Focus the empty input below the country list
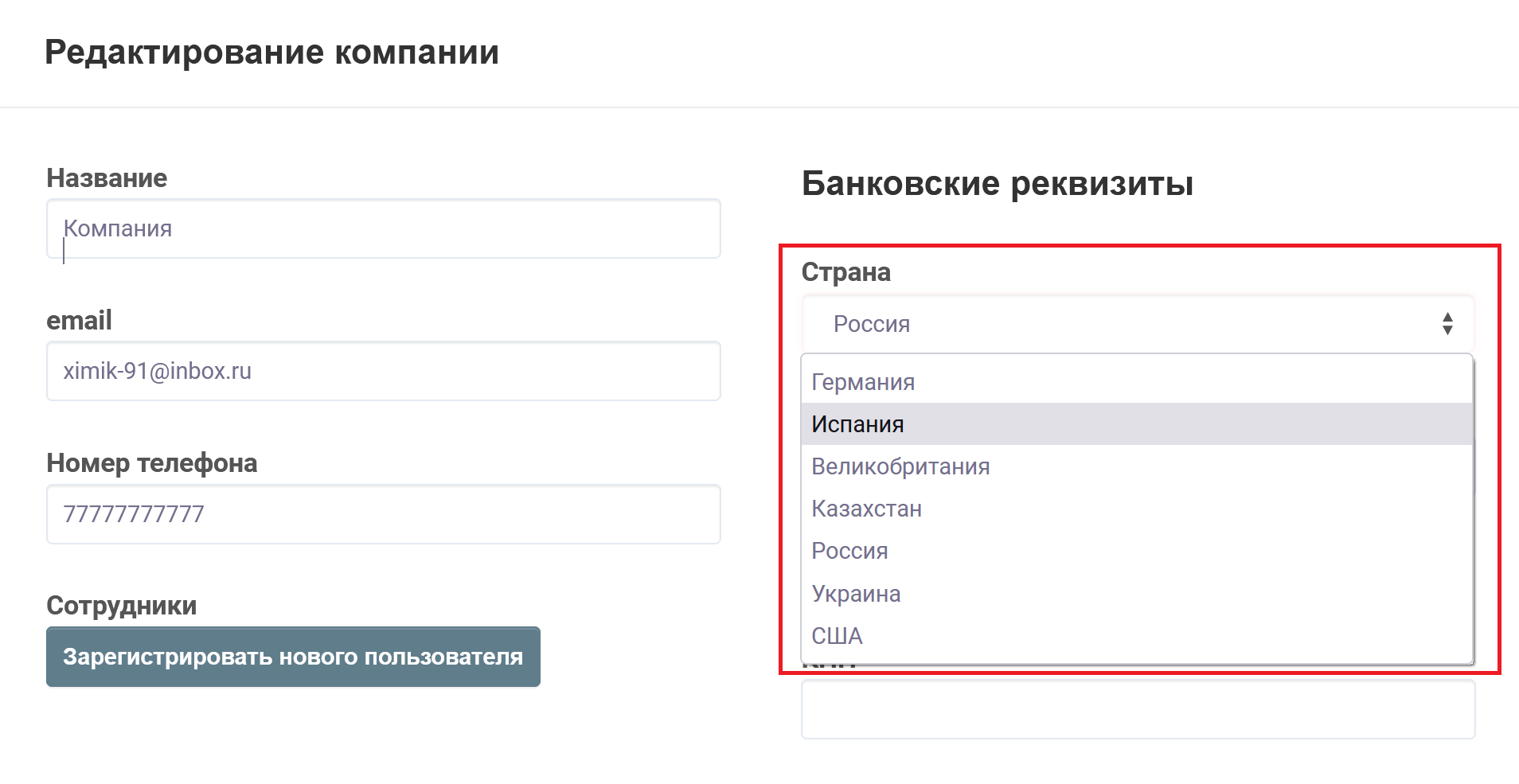The width and height of the screenshot is (1519, 784). tap(1138, 710)
